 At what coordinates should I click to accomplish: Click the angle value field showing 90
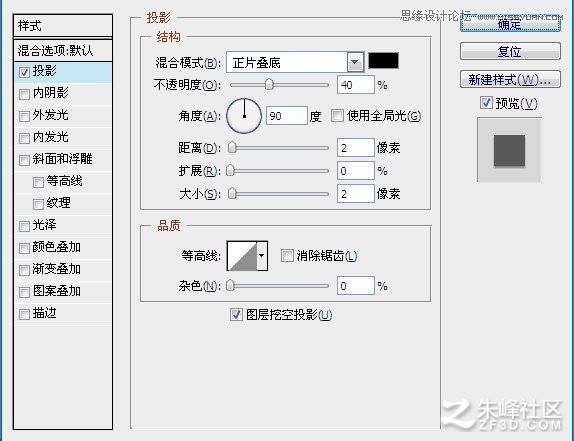click(287, 116)
